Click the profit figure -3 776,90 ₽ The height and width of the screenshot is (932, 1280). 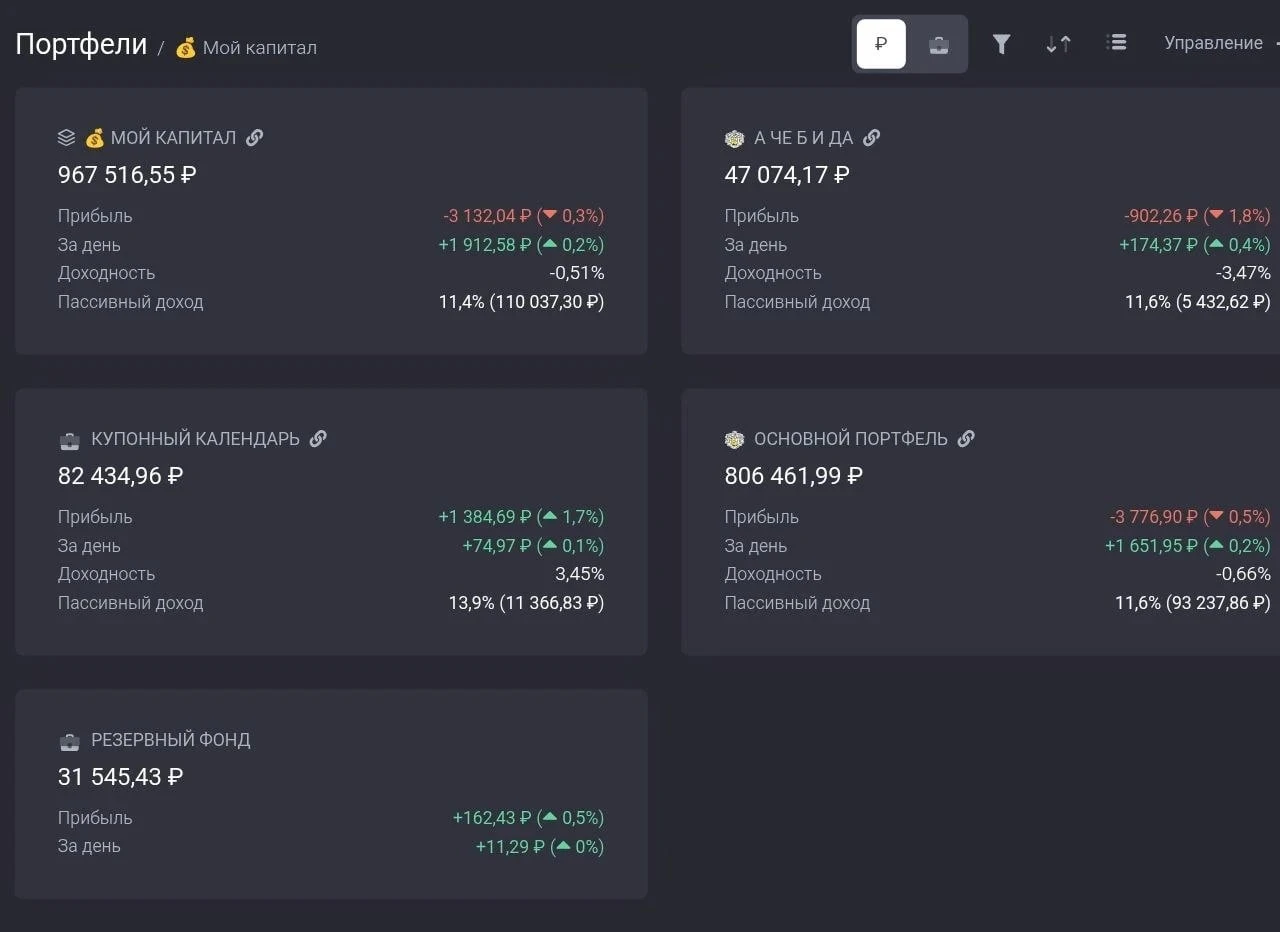(1154, 517)
